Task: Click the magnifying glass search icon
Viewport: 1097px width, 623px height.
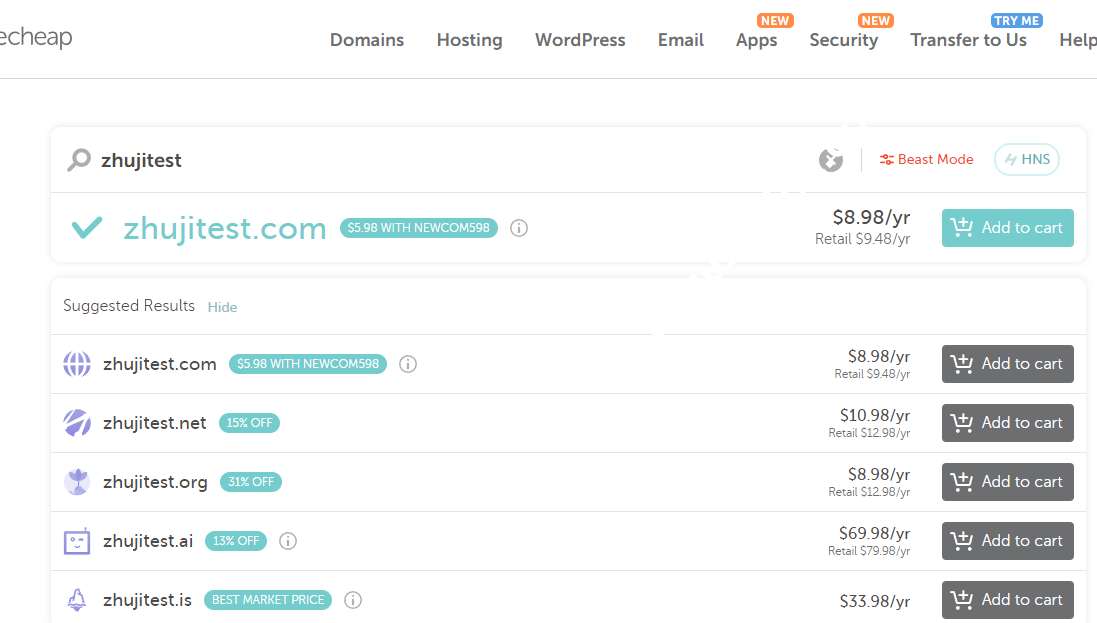Action: pos(78,160)
